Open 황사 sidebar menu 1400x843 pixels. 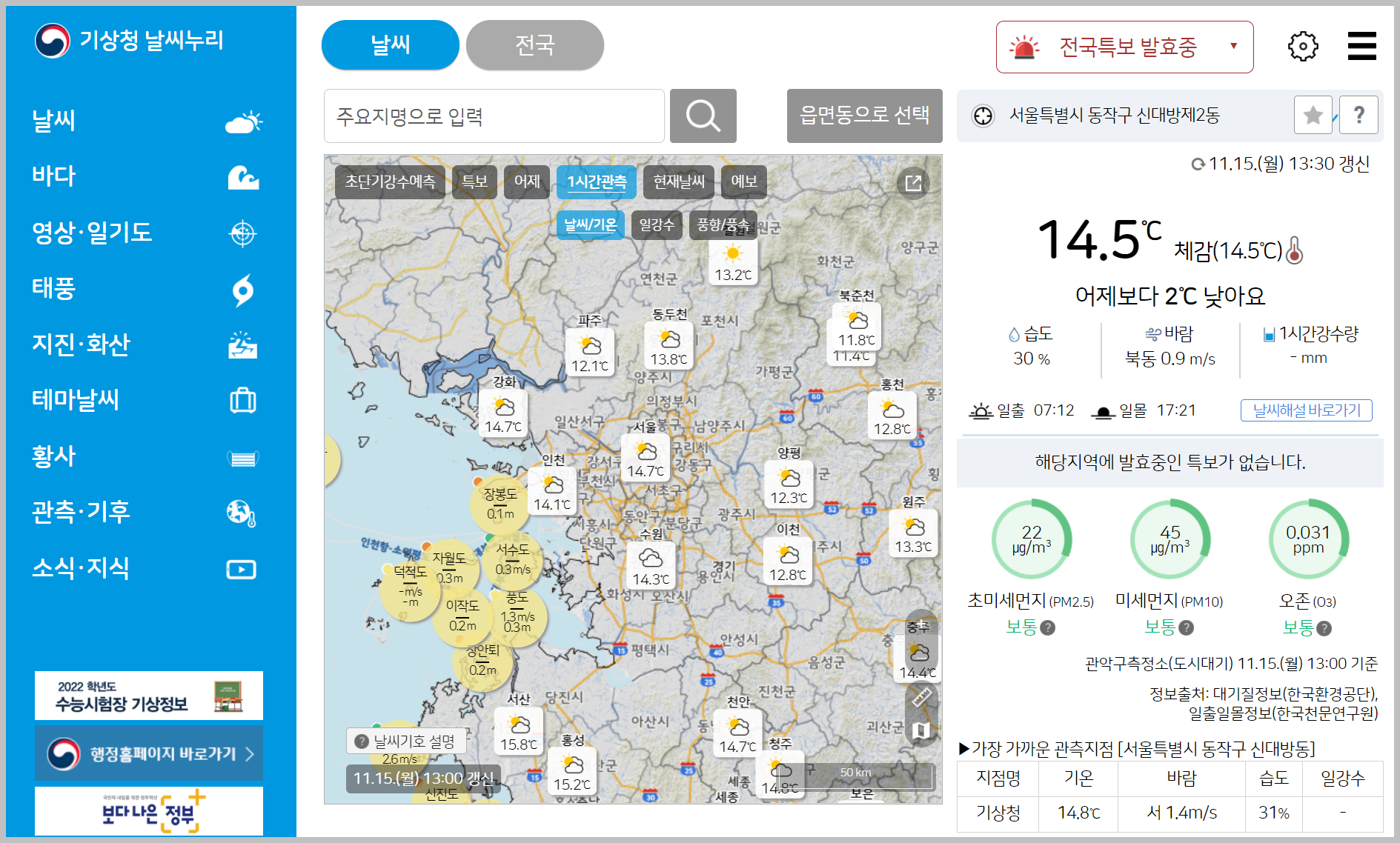[148, 456]
